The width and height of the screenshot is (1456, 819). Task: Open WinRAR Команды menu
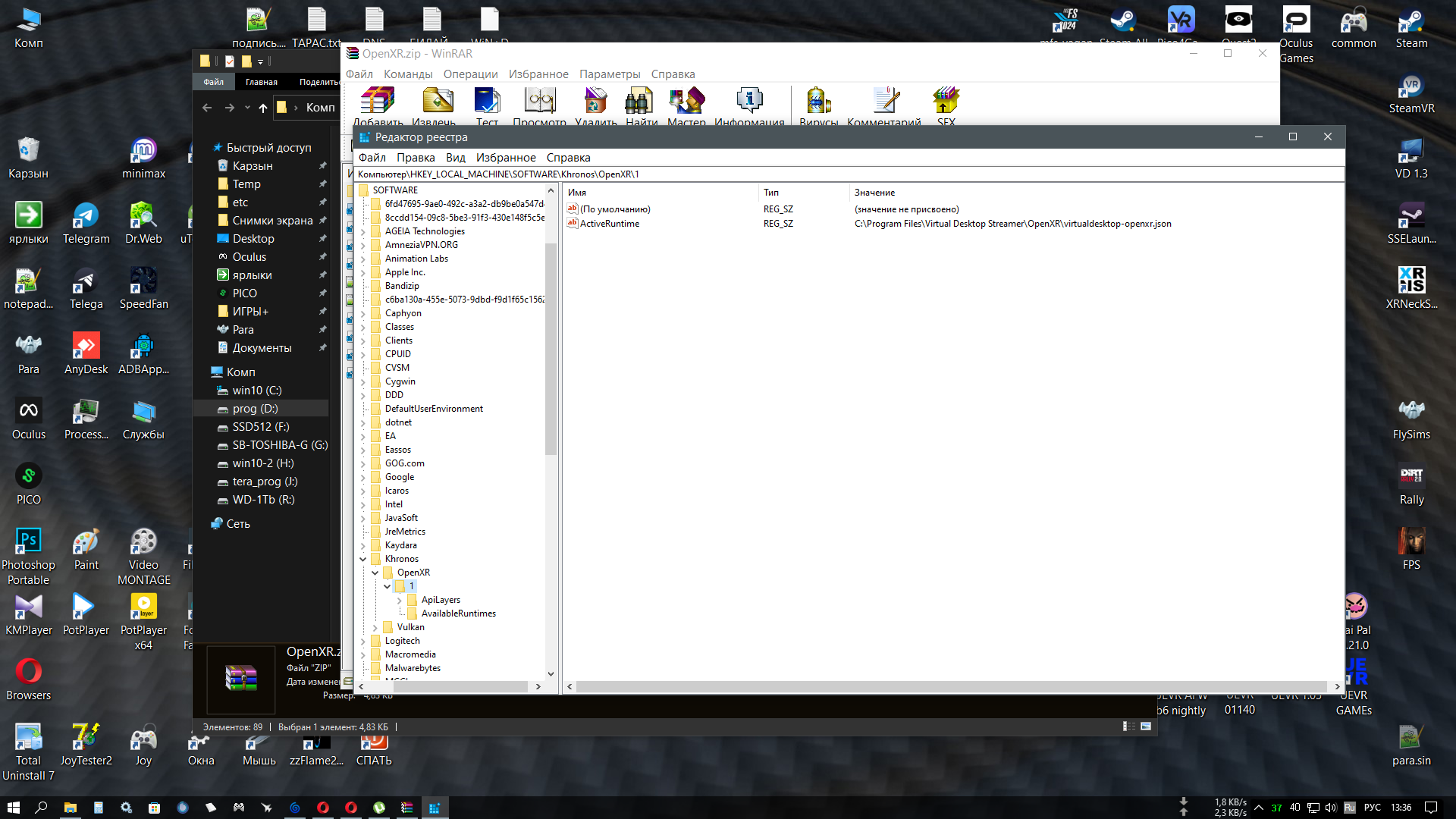408,74
